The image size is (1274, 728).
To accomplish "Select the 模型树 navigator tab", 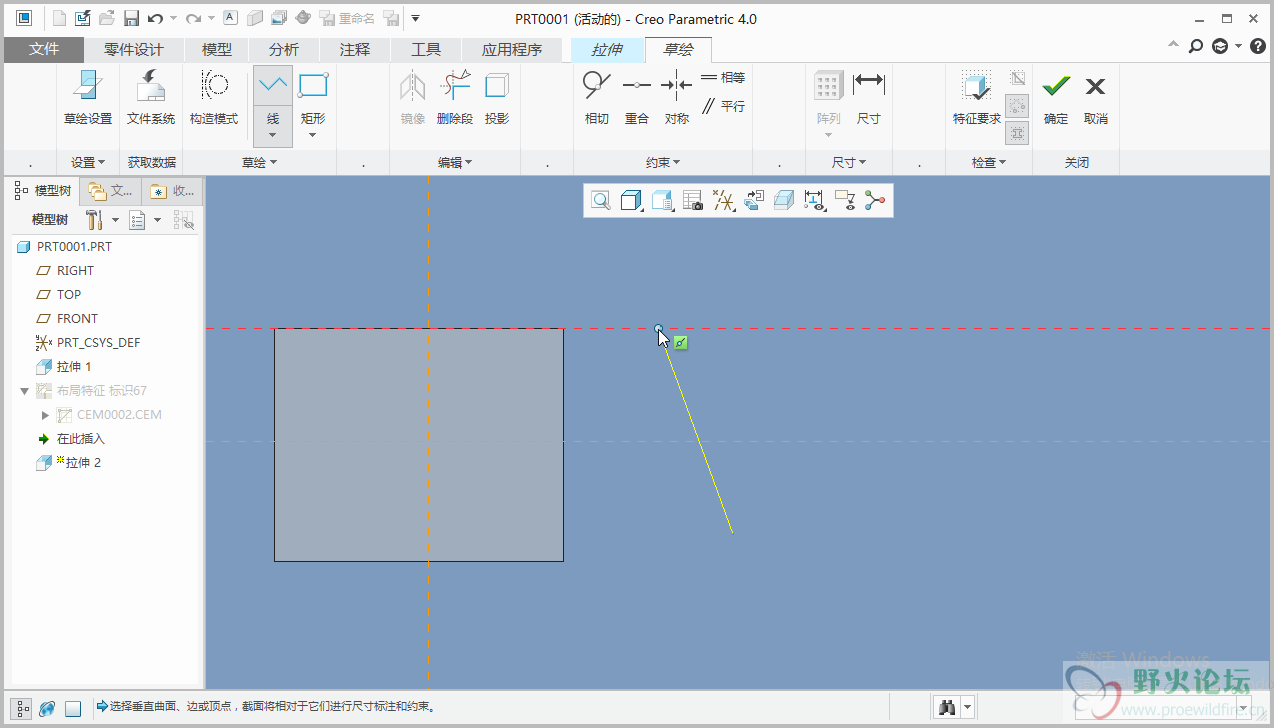I will click(x=44, y=190).
